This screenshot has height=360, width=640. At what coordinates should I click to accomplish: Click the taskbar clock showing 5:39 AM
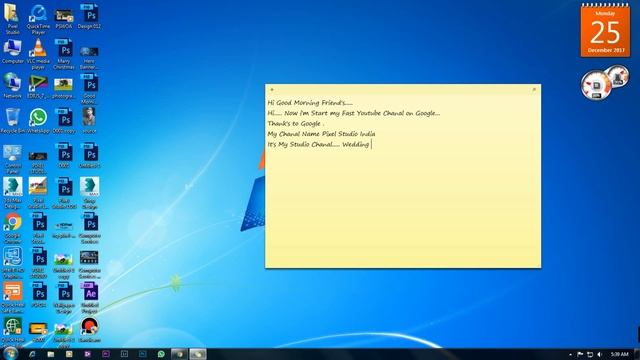pyautogui.click(x=619, y=354)
